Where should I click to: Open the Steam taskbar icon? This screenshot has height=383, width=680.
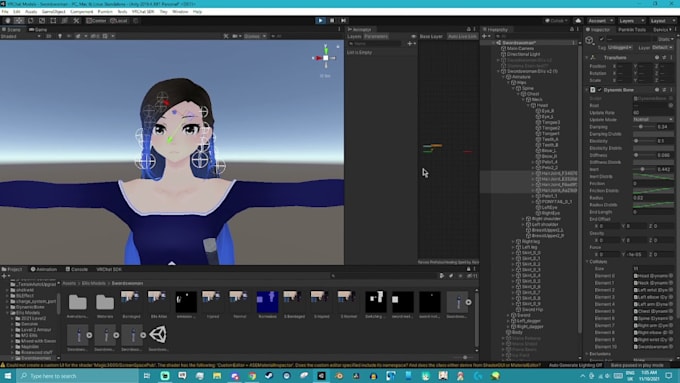[x=269, y=376]
